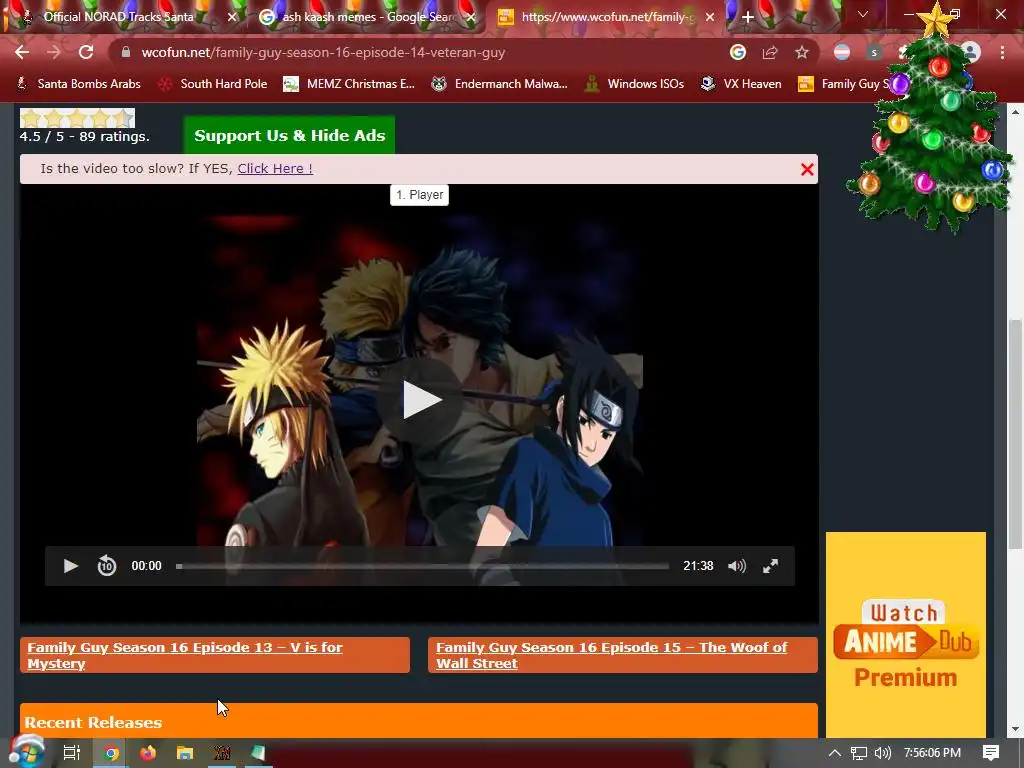Dismiss the slow video notice with red X

click(807, 170)
